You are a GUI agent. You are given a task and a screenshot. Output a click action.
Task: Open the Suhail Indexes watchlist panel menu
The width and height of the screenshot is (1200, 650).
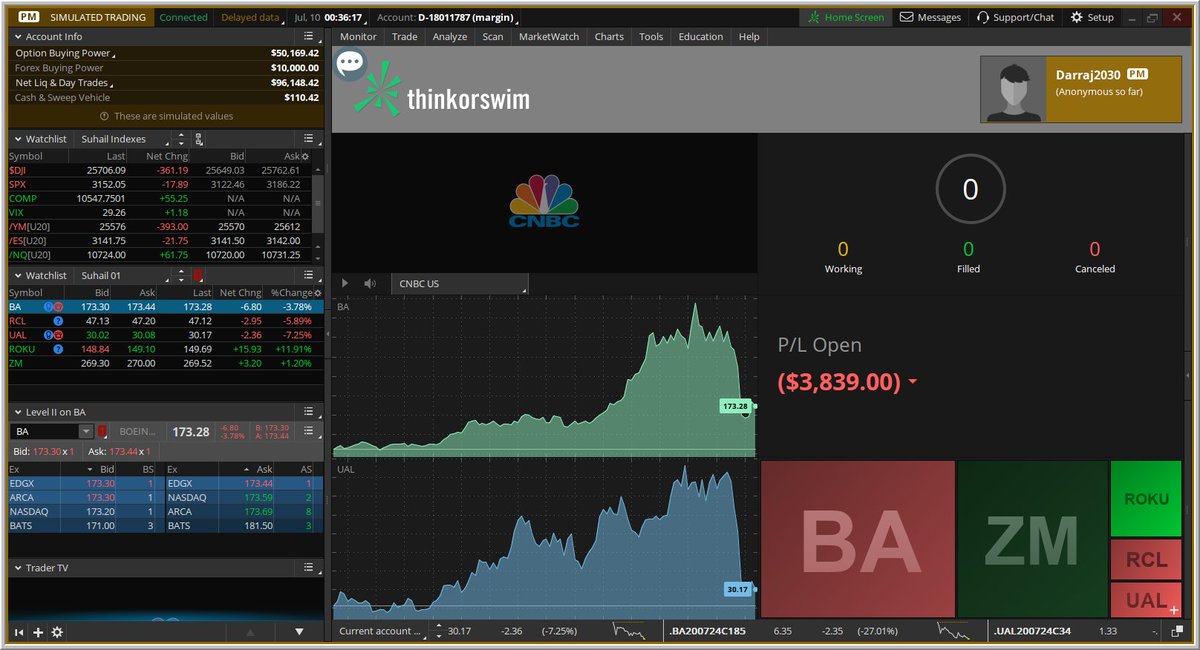point(310,139)
